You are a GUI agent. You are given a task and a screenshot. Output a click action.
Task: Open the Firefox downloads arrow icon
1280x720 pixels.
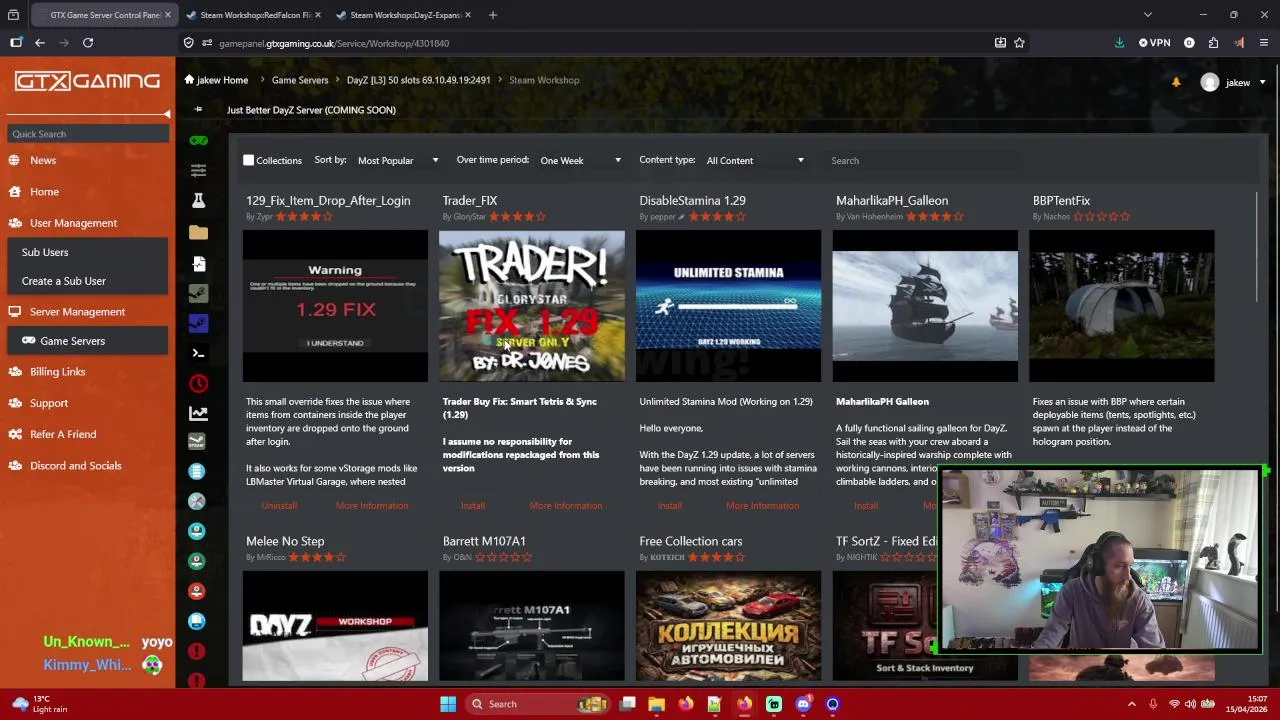(x=1119, y=43)
